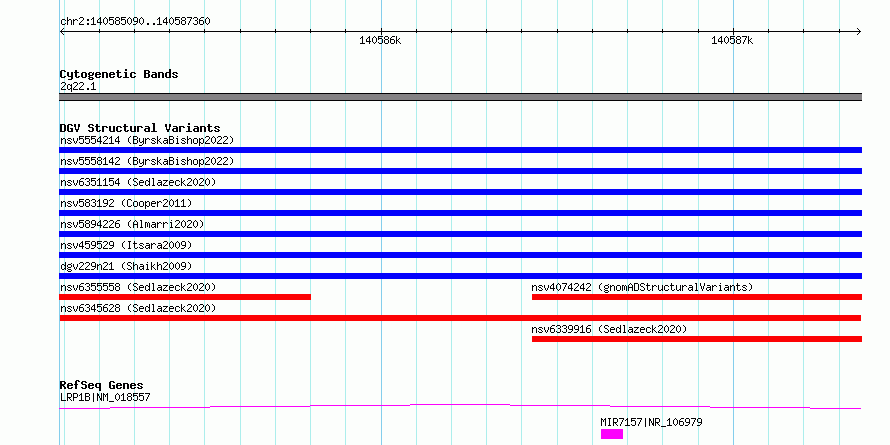
Task: Click the blue bar for nsv5558142
Action: tap(460, 171)
